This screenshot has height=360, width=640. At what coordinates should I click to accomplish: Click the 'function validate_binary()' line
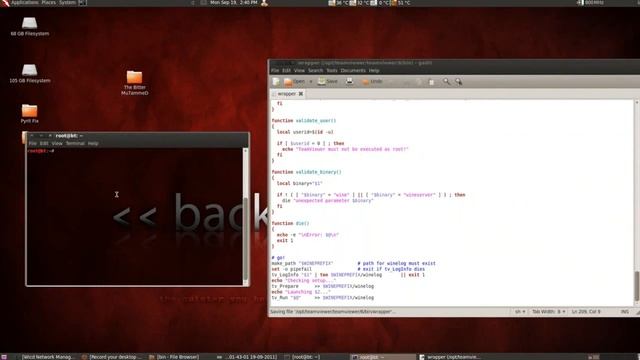click(307, 172)
